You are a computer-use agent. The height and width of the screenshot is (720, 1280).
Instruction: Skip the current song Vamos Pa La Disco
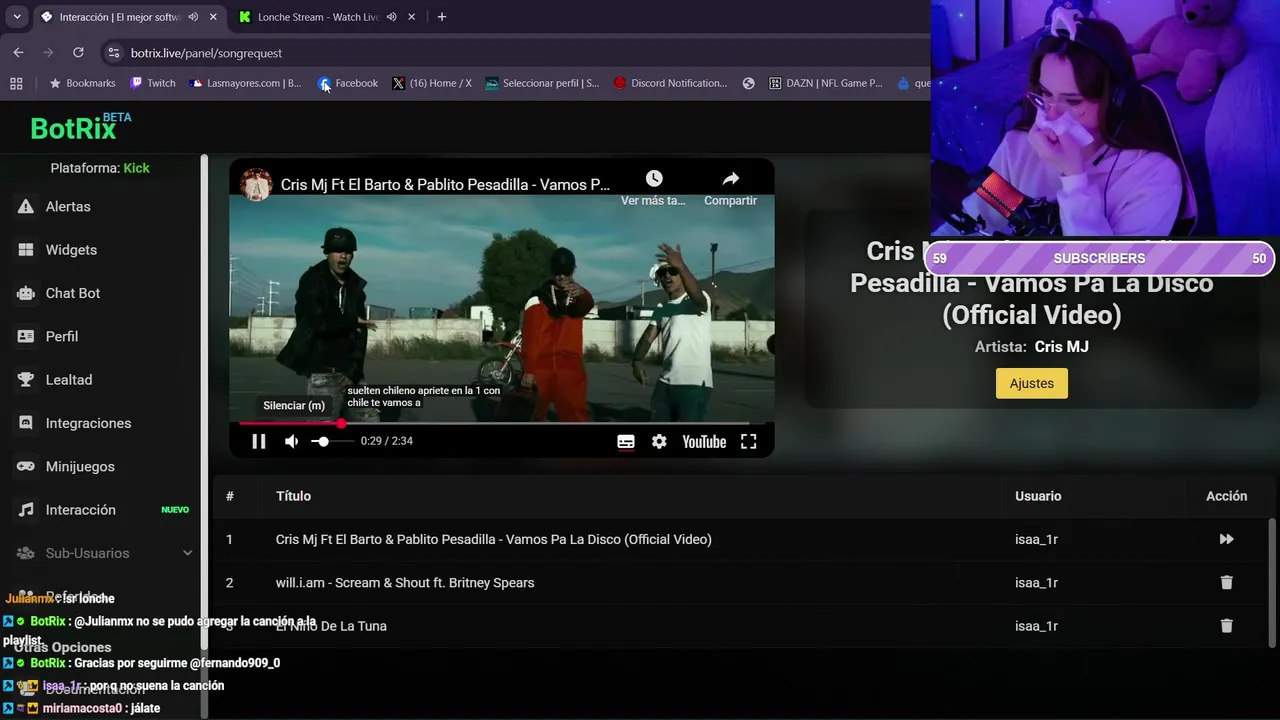point(1226,539)
